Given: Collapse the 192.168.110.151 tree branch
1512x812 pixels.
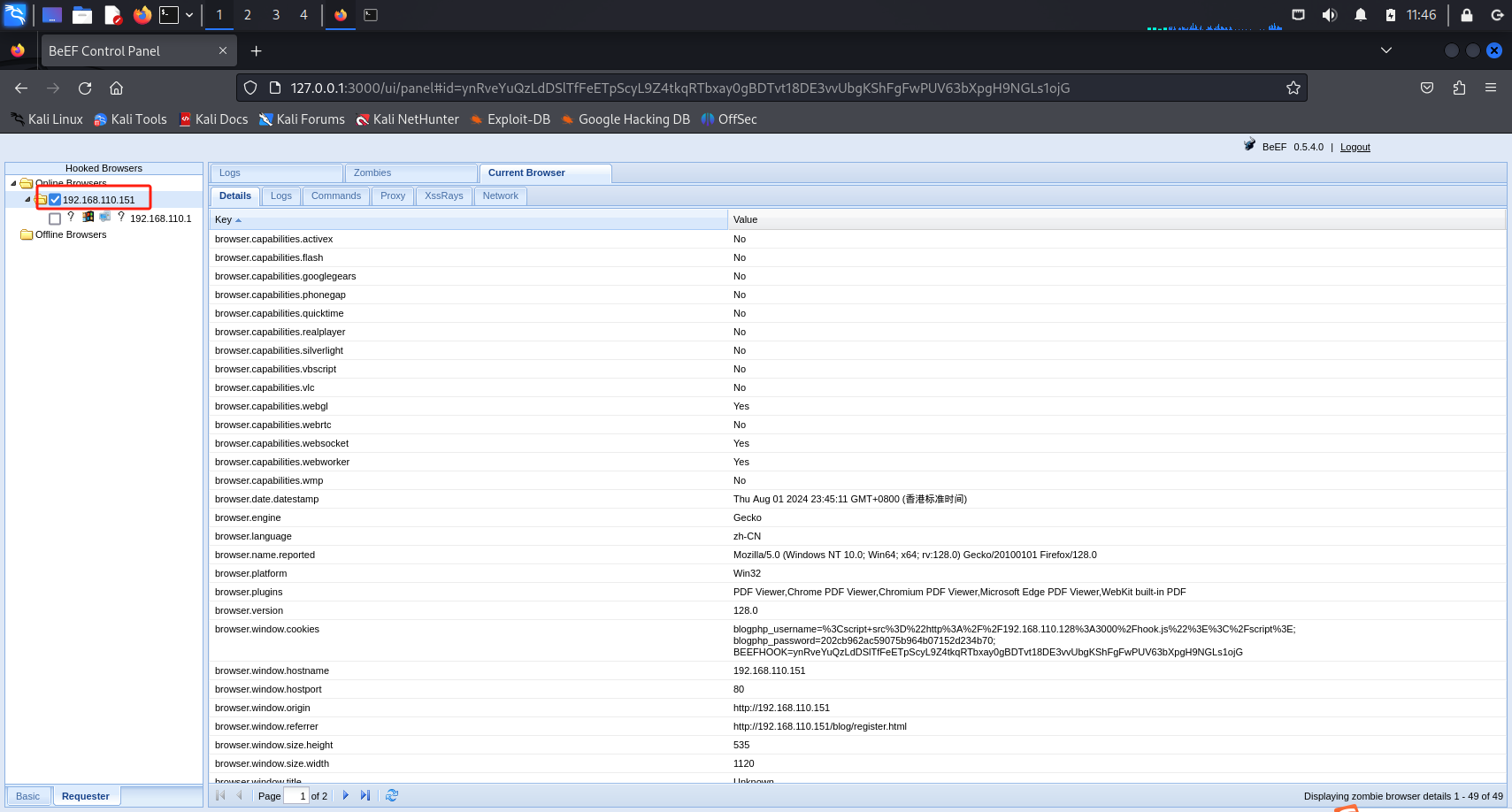Looking at the screenshot, I should tap(29, 199).
